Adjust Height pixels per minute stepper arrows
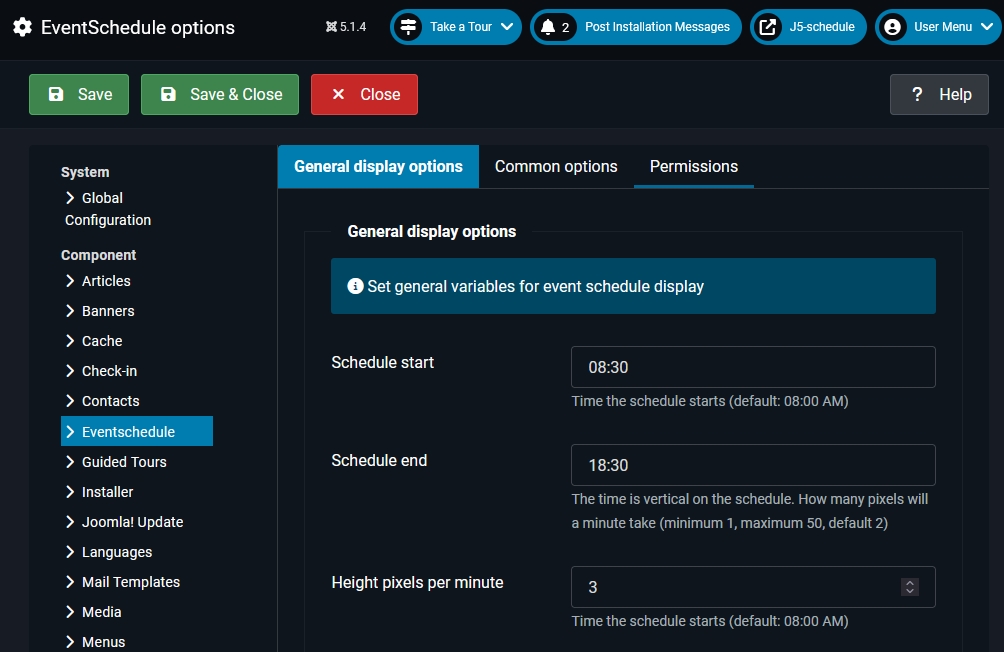Image resolution: width=1004 pixels, height=652 pixels. 909,587
